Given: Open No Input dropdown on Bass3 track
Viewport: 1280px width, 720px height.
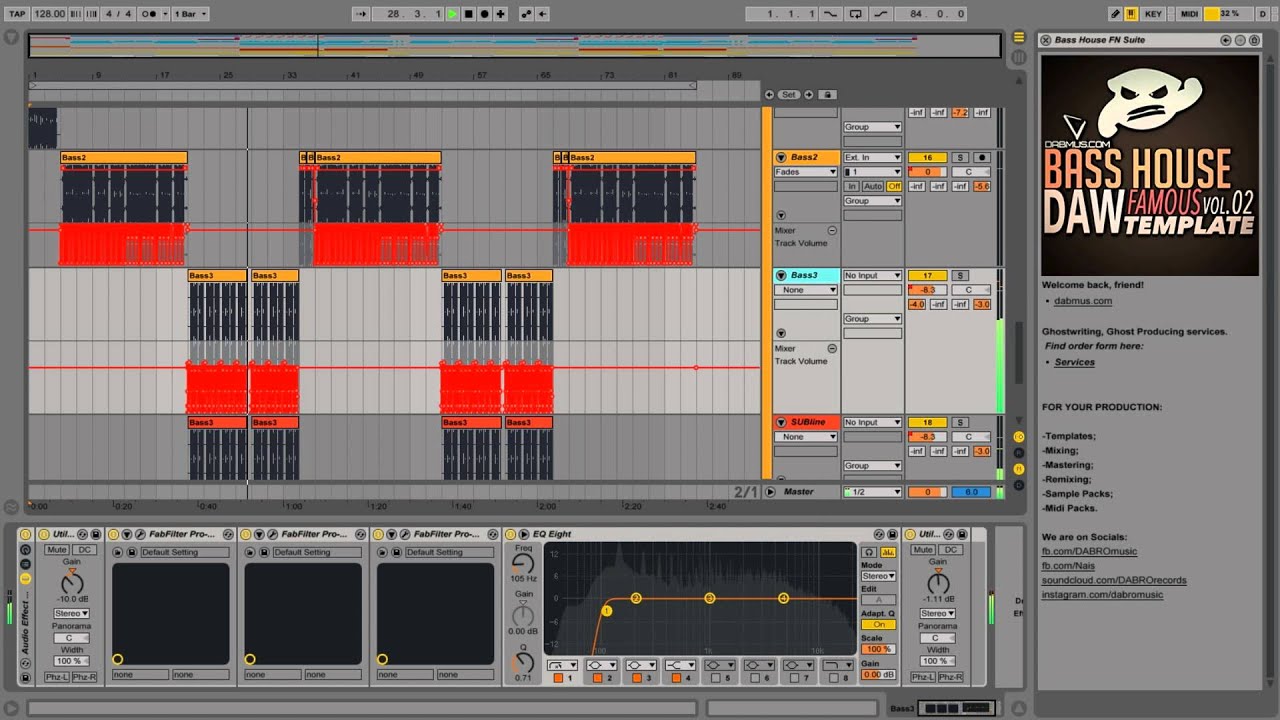Looking at the screenshot, I should (872, 275).
